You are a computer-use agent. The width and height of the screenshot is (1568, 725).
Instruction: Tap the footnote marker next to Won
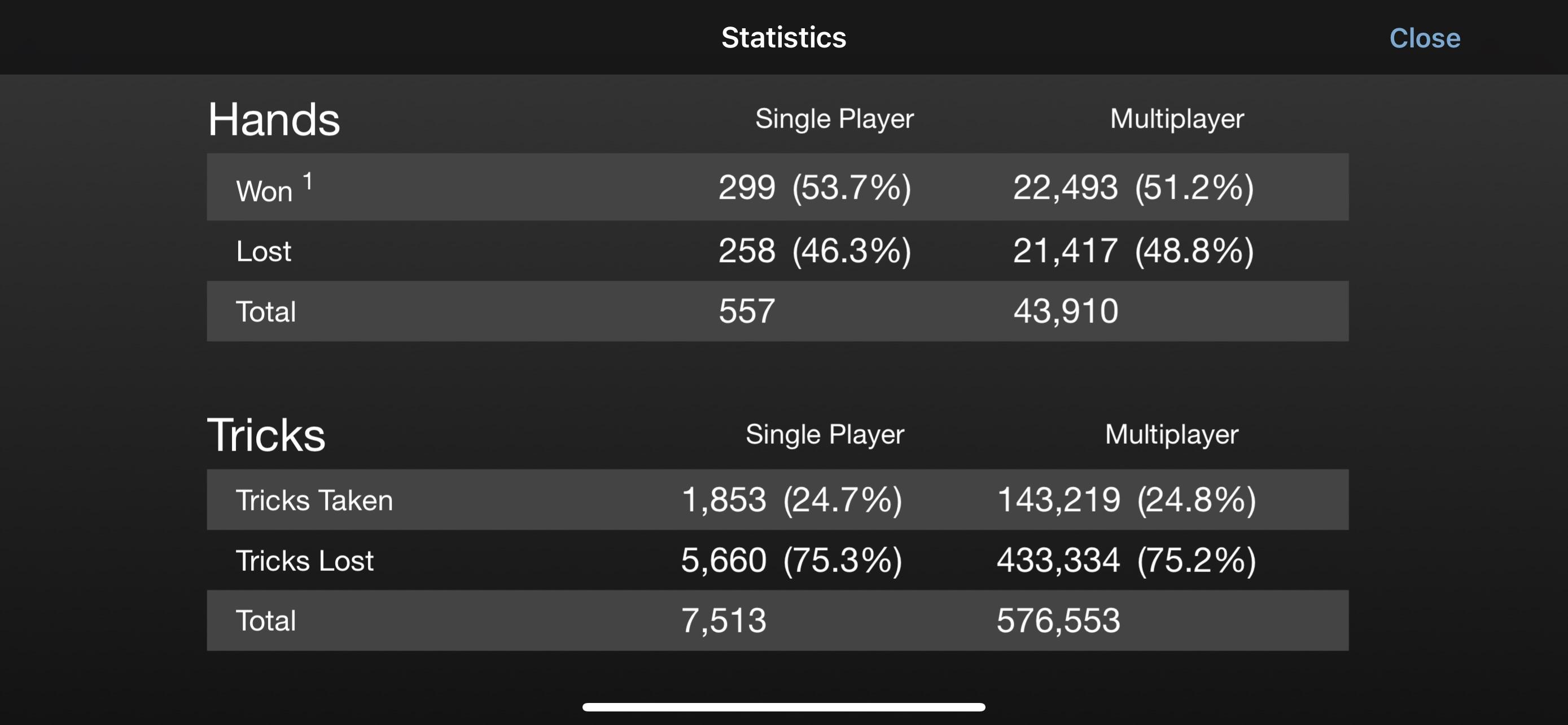tap(308, 180)
